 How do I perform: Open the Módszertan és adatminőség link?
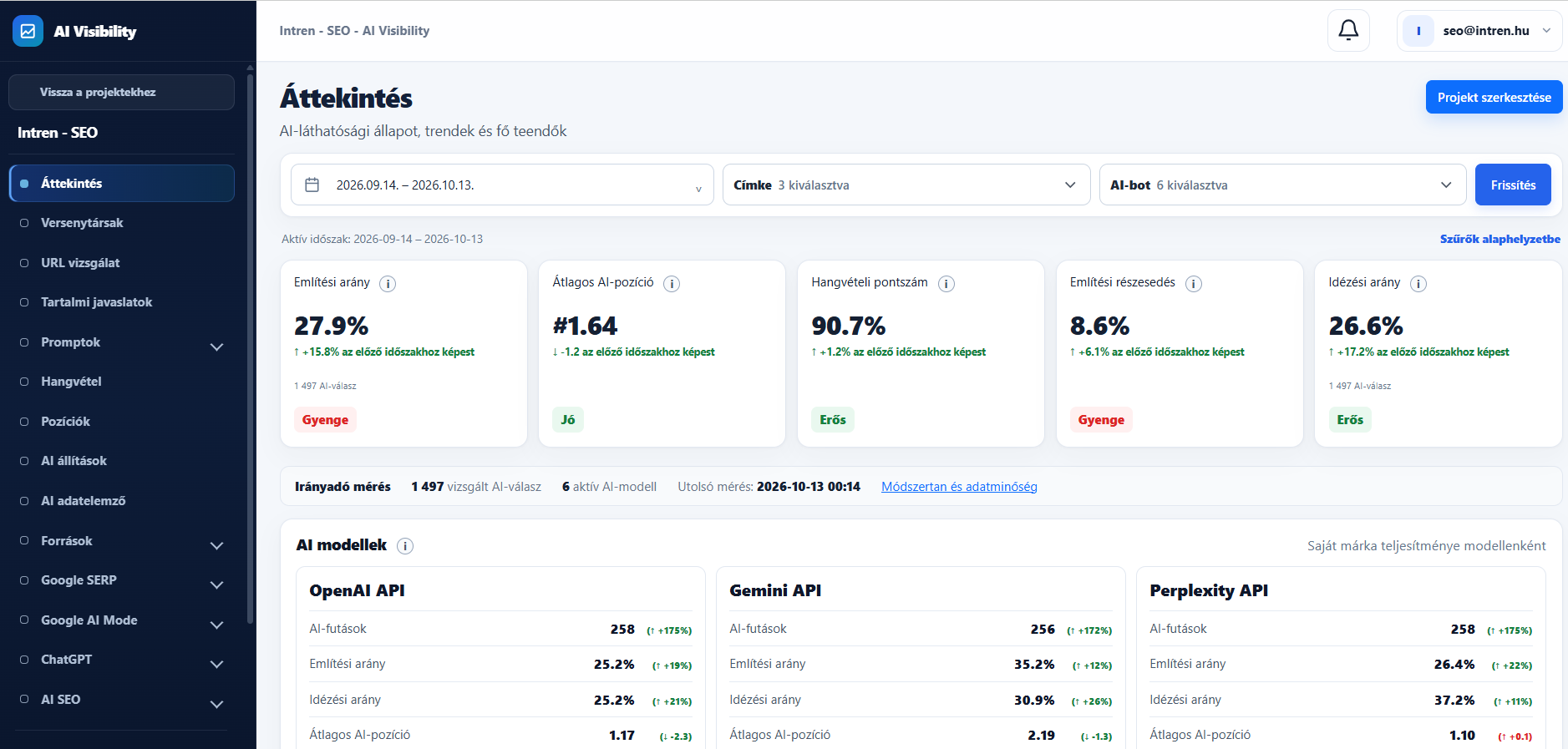pyautogui.click(x=959, y=487)
